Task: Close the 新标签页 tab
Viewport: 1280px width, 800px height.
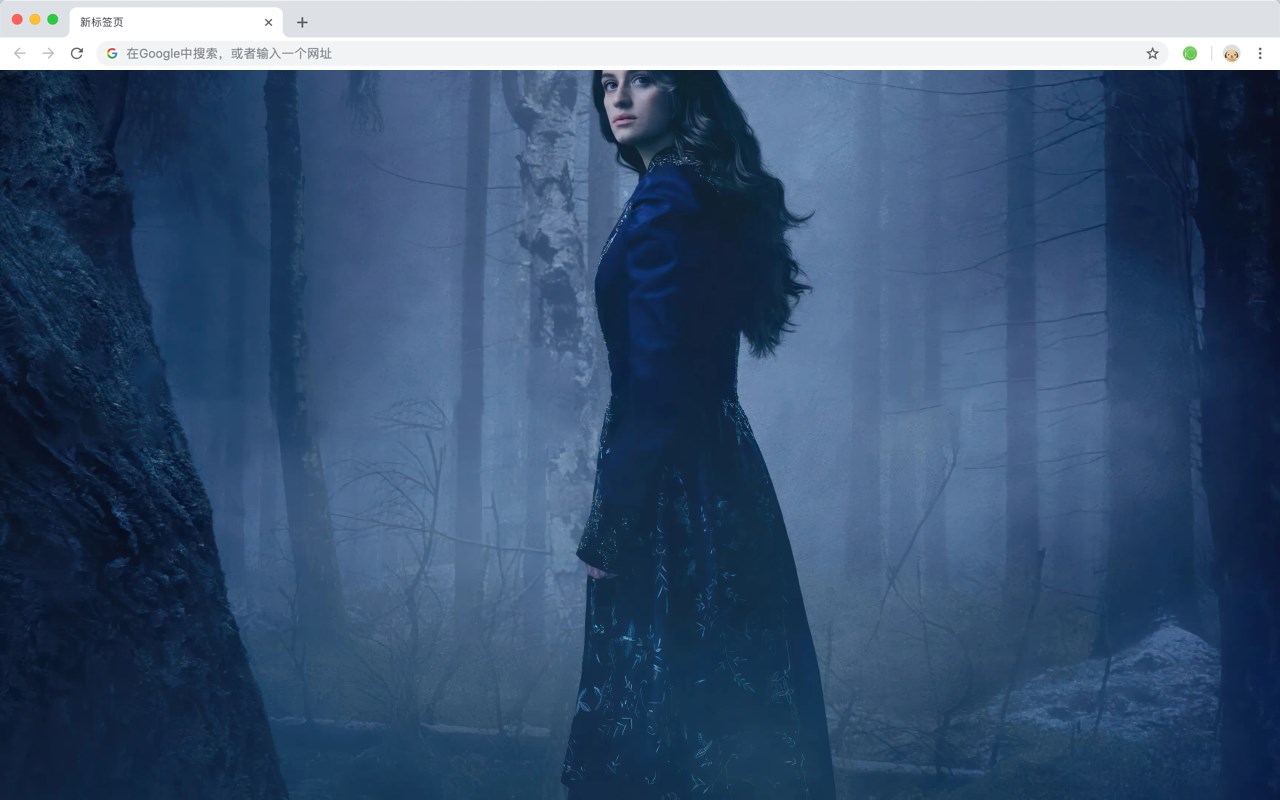Action: 268,22
